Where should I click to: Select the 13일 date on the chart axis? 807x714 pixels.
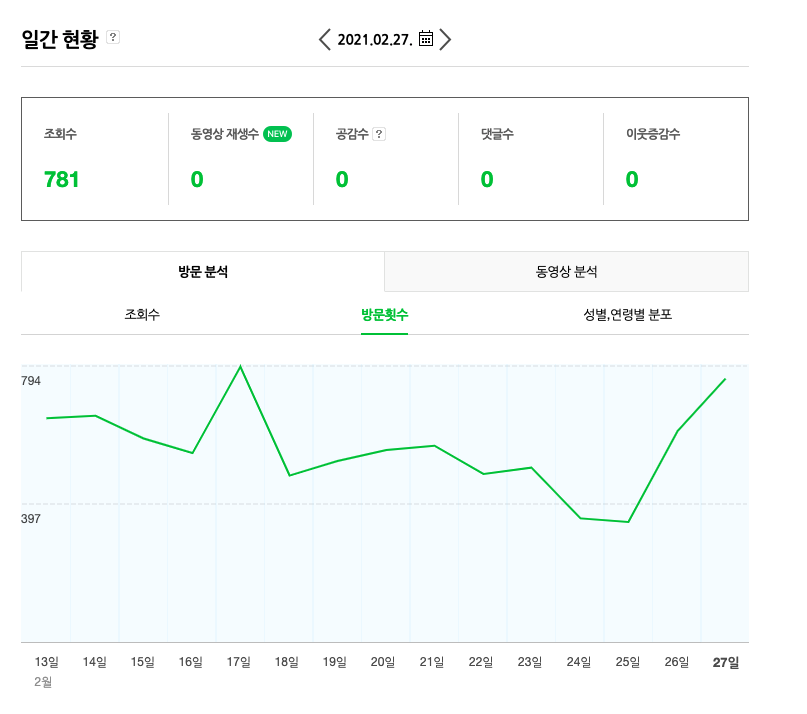click(x=46, y=662)
